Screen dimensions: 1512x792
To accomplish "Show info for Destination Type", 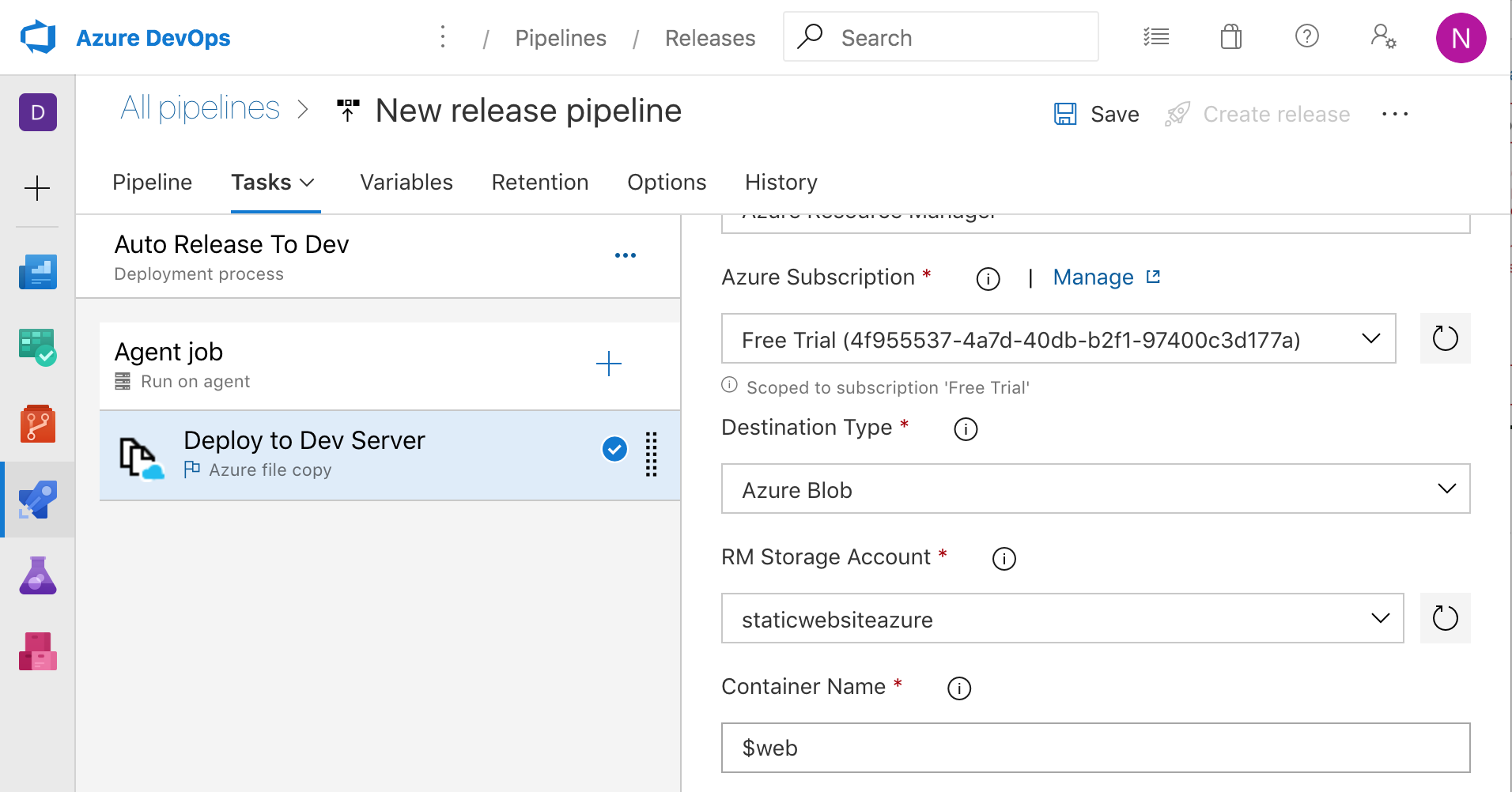I will pos(966,428).
